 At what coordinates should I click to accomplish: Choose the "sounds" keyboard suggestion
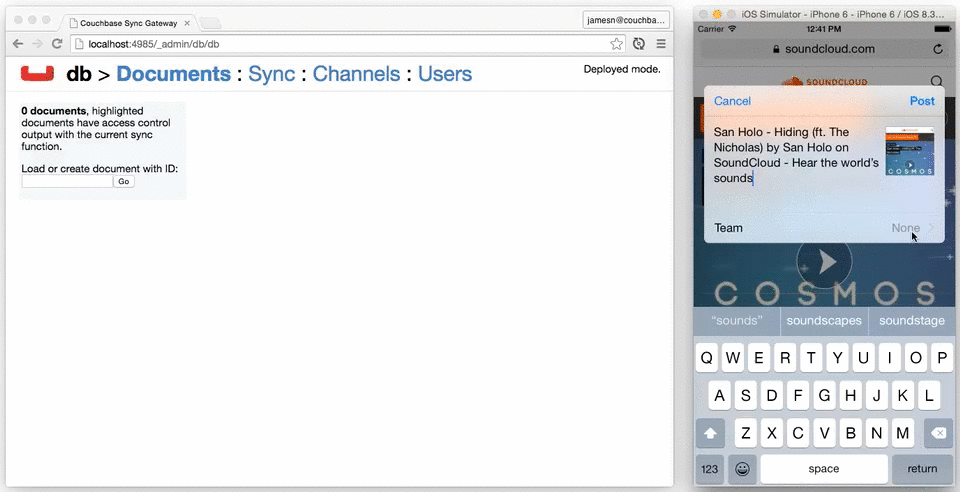(x=737, y=321)
